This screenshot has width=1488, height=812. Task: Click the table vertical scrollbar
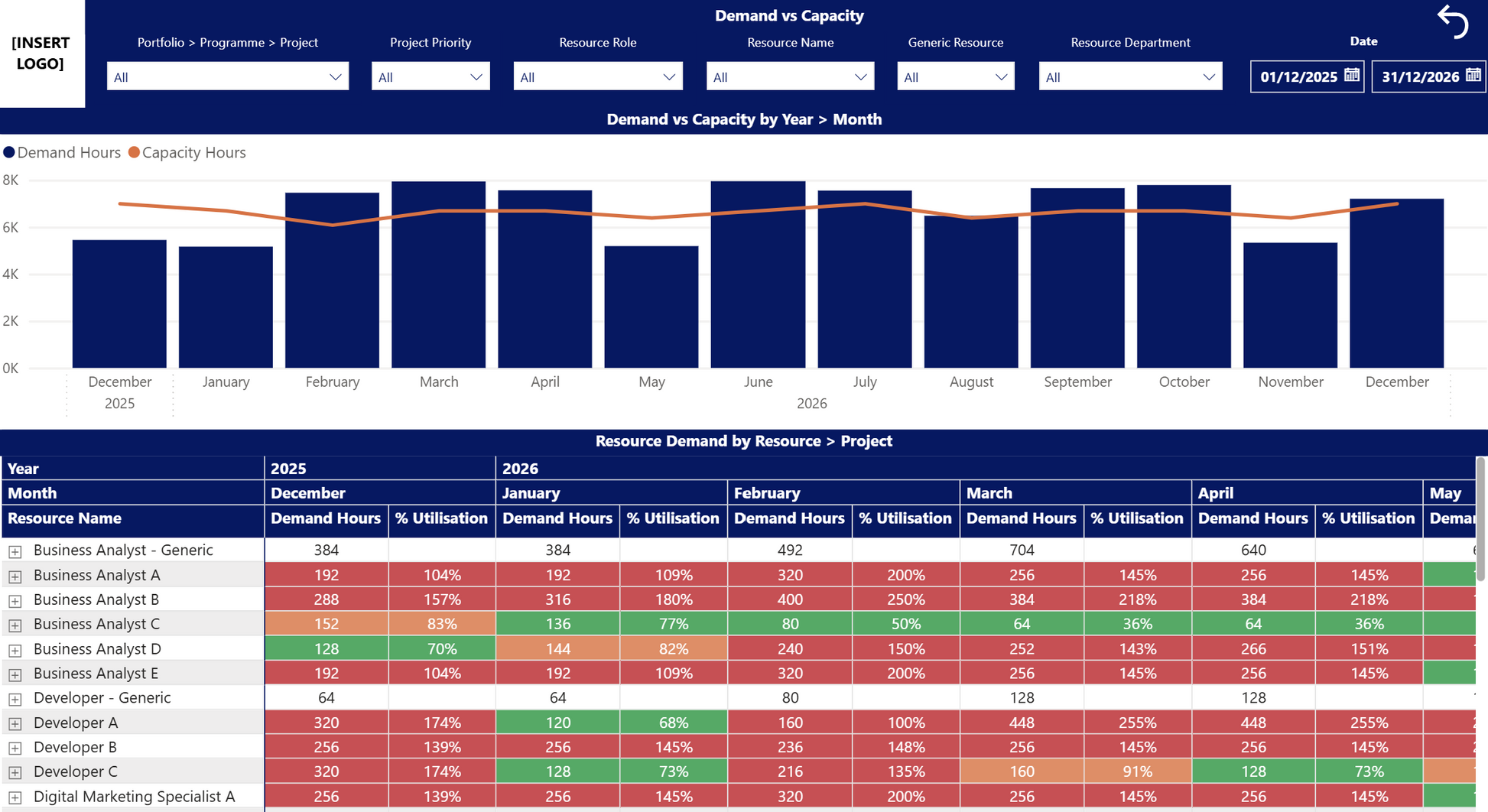click(1480, 520)
